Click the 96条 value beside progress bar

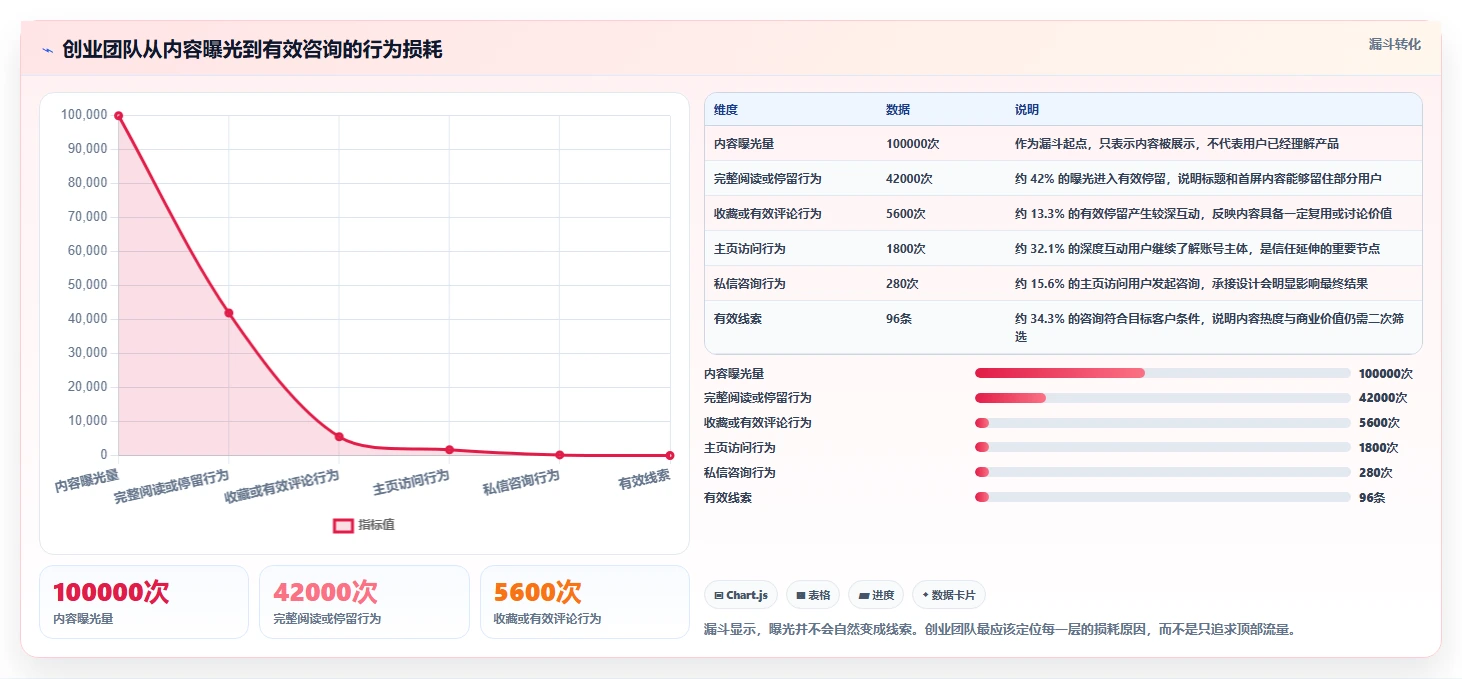[1371, 497]
